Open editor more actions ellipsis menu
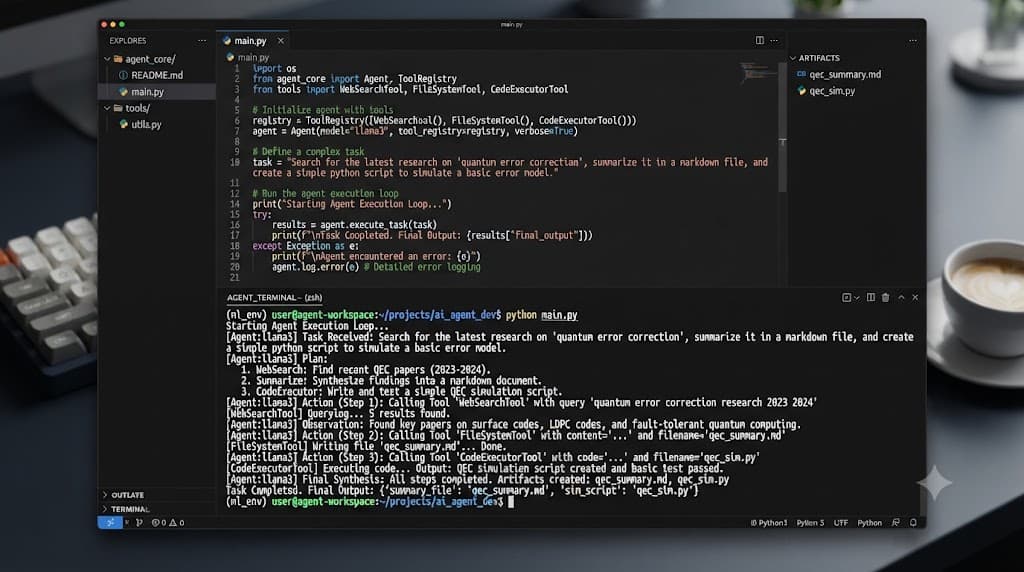This screenshot has width=1024, height=572. pos(774,40)
